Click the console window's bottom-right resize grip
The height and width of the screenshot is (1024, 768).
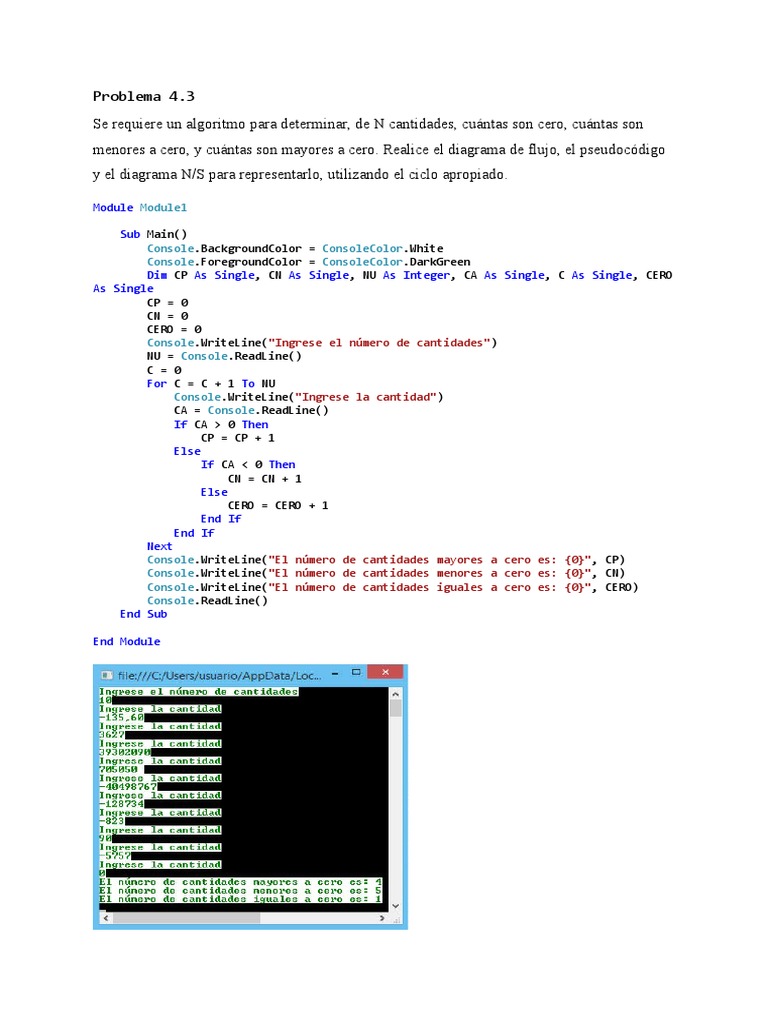pos(396,919)
